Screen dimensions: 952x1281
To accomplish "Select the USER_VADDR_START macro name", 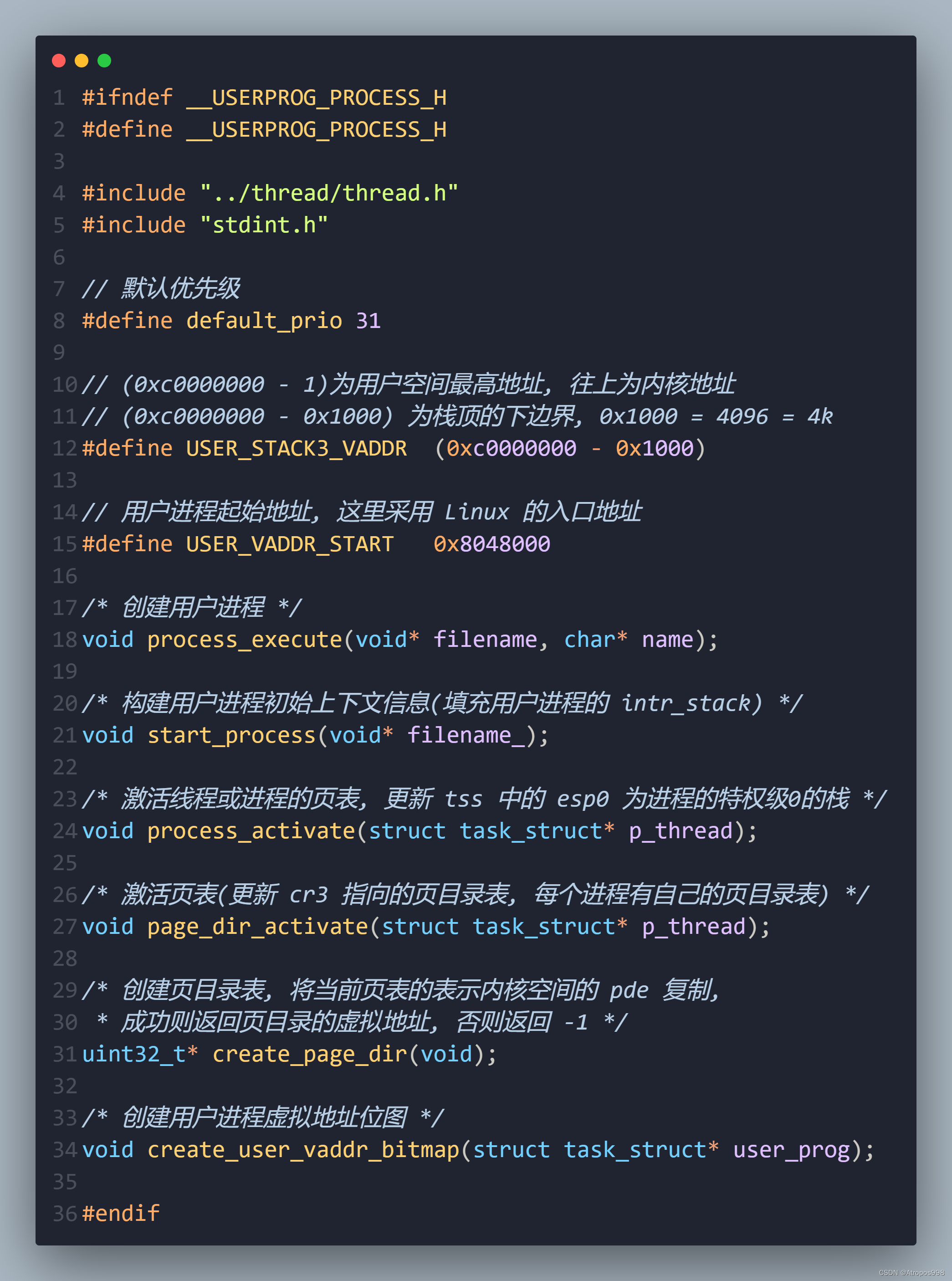I will [x=290, y=544].
